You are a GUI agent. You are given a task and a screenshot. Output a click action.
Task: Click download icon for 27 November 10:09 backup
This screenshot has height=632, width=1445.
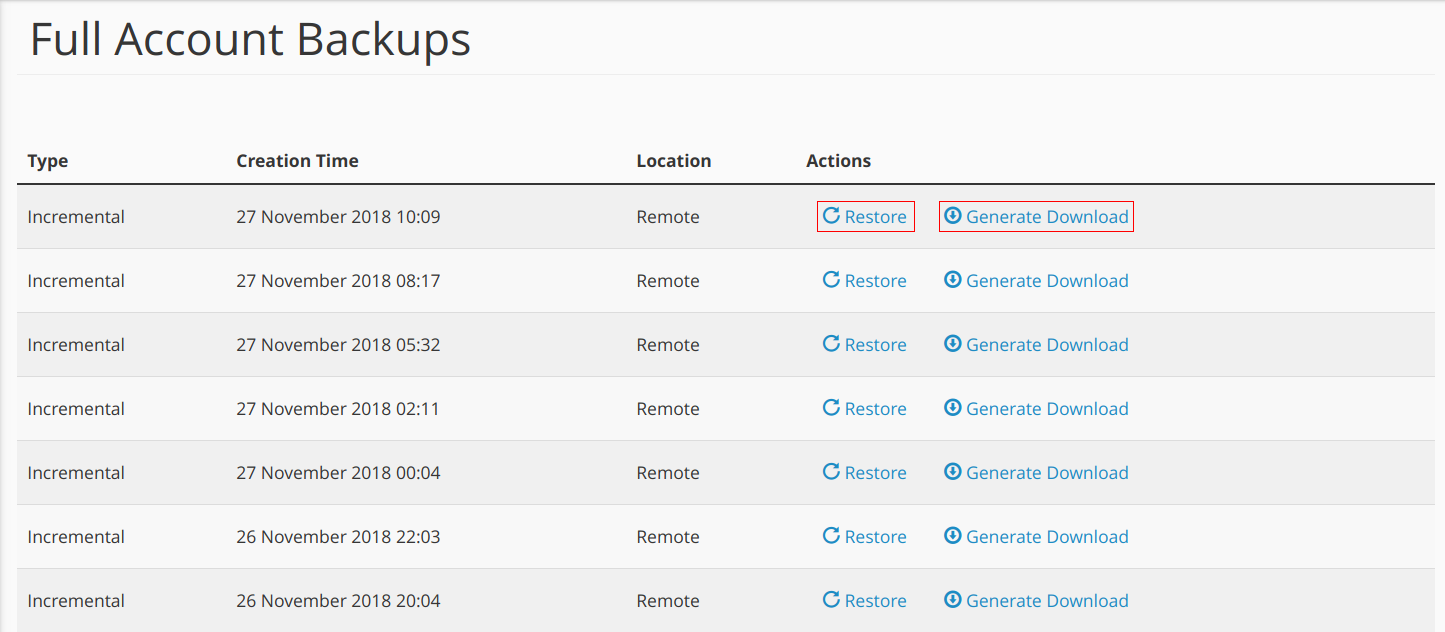[x=953, y=216]
